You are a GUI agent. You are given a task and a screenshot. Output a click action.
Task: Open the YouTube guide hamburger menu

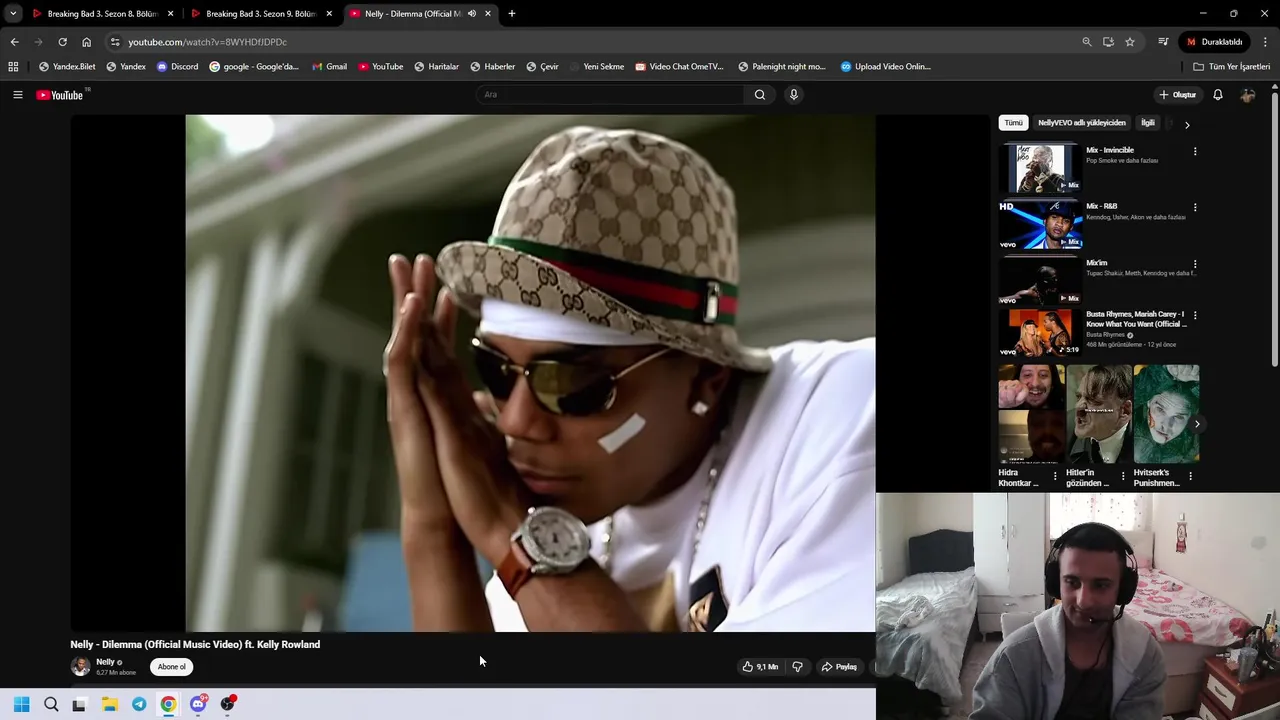pos(17,95)
